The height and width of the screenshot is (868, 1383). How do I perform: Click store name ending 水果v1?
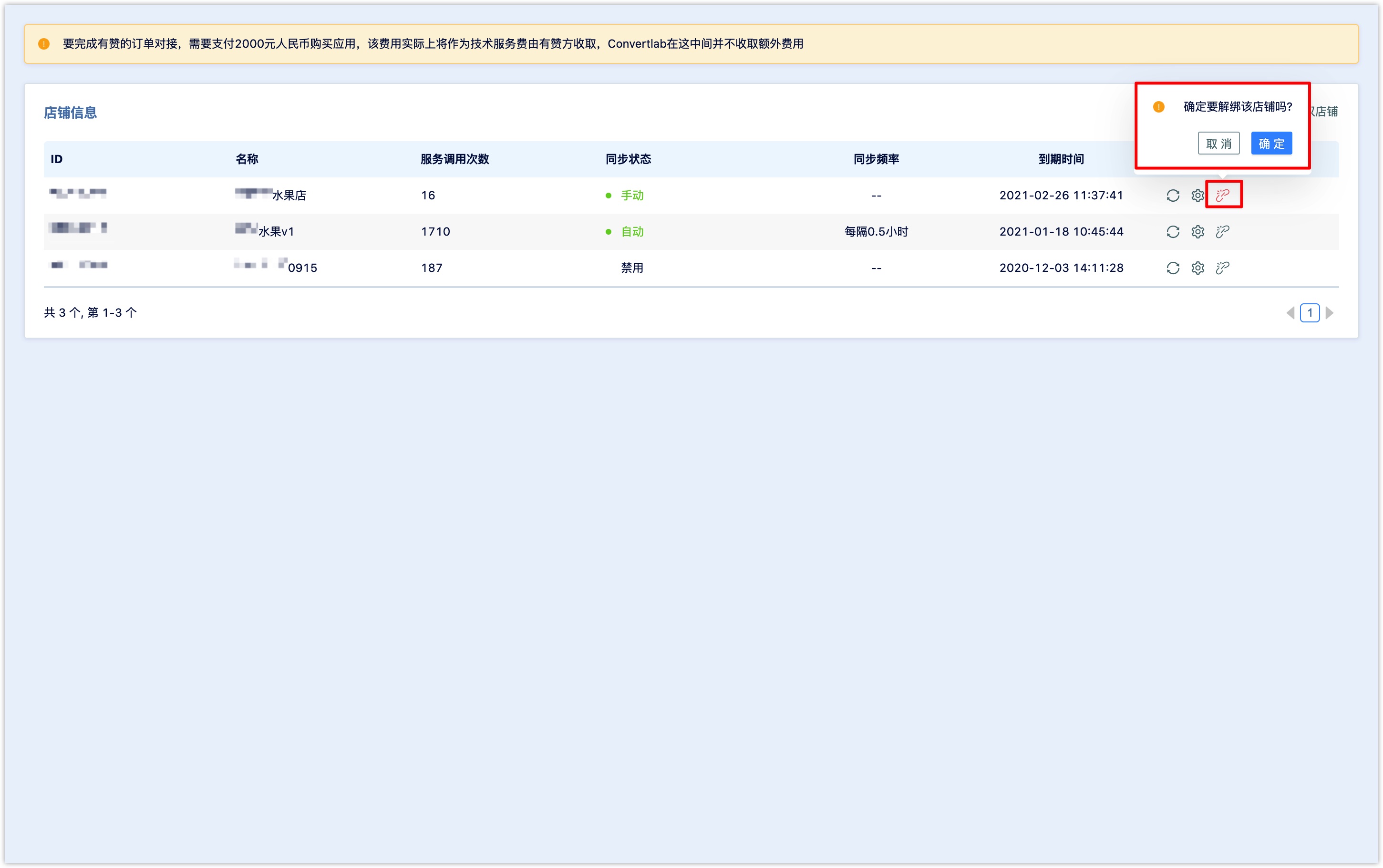coord(265,231)
